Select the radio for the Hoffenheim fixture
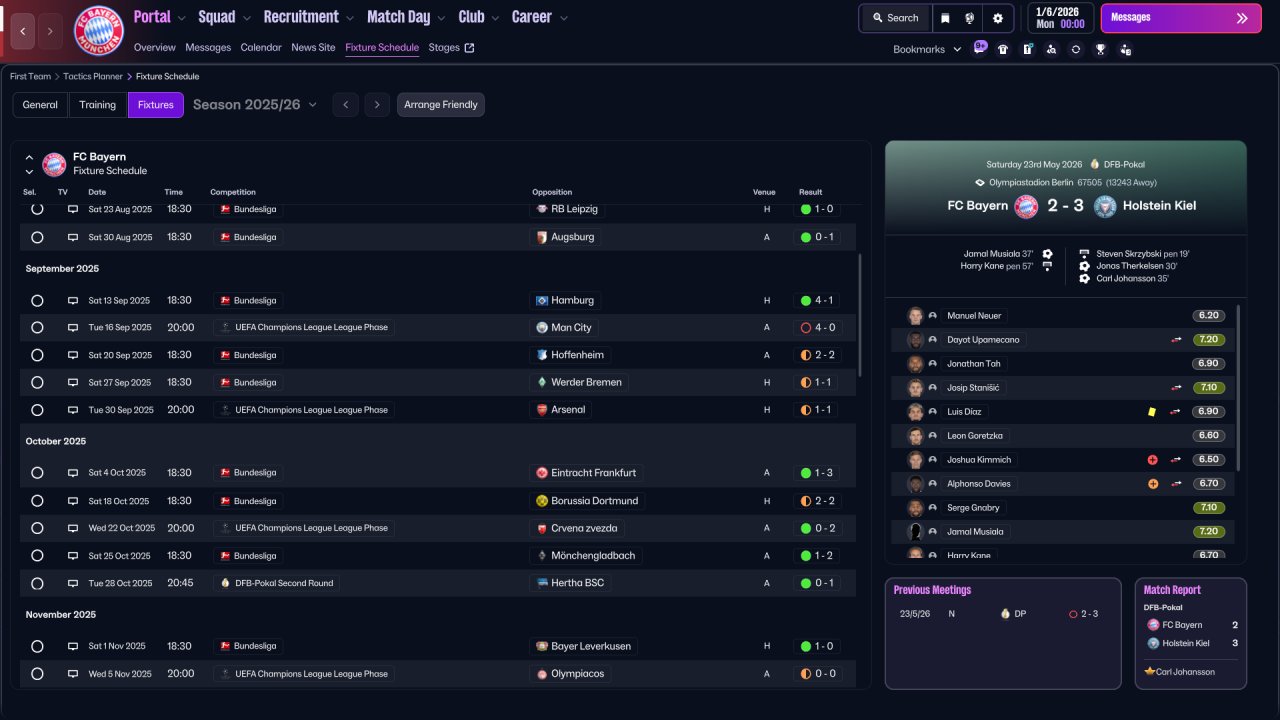1280x720 pixels. pyautogui.click(x=37, y=355)
